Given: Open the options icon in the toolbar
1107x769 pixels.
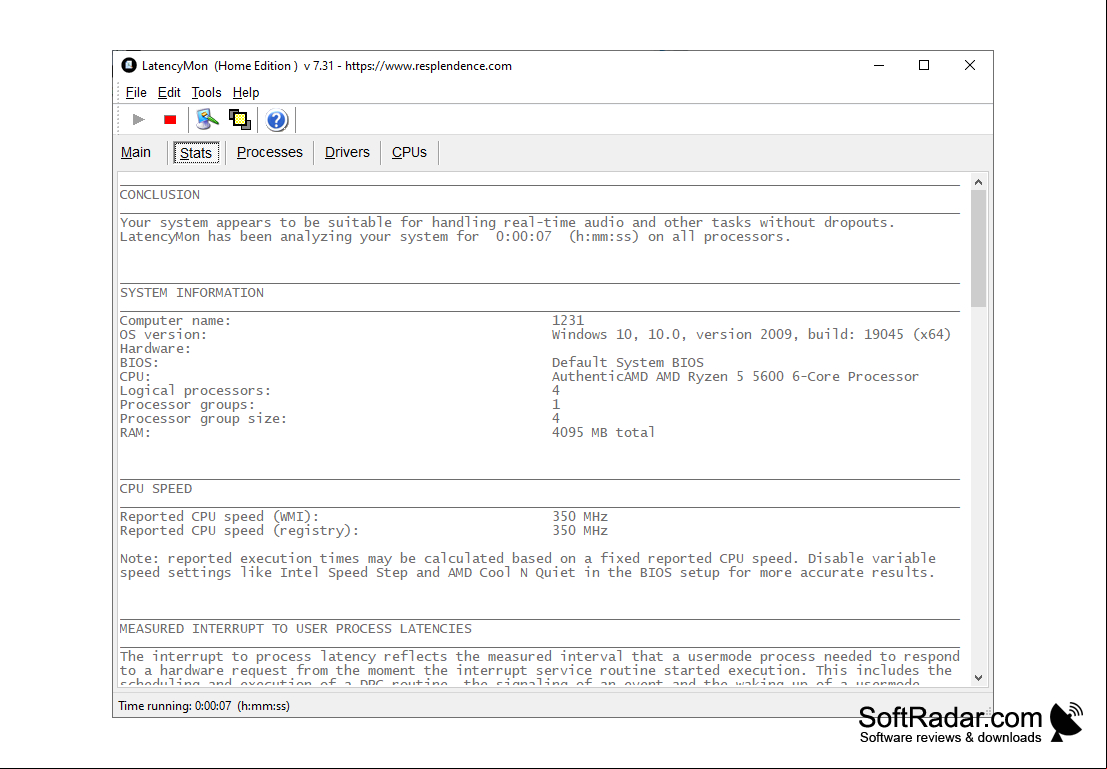Looking at the screenshot, I should [x=207, y=120].
